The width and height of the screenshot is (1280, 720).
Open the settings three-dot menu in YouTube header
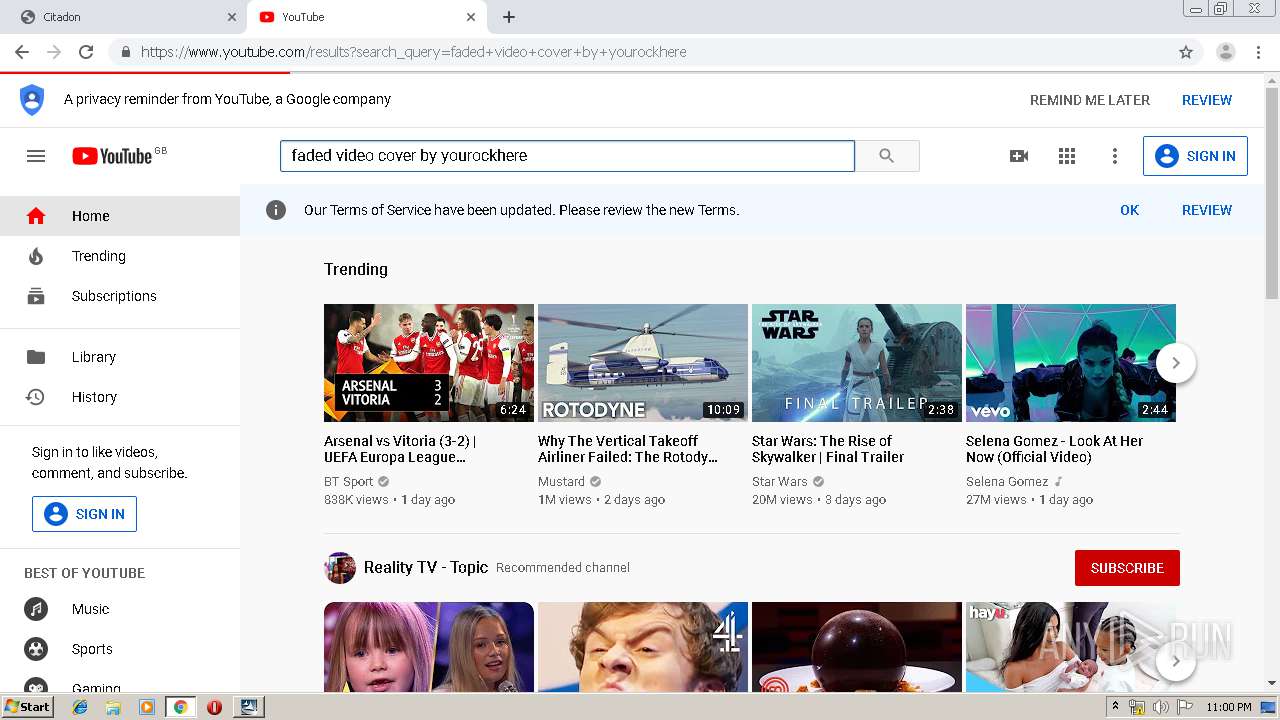pos(1115,156)
